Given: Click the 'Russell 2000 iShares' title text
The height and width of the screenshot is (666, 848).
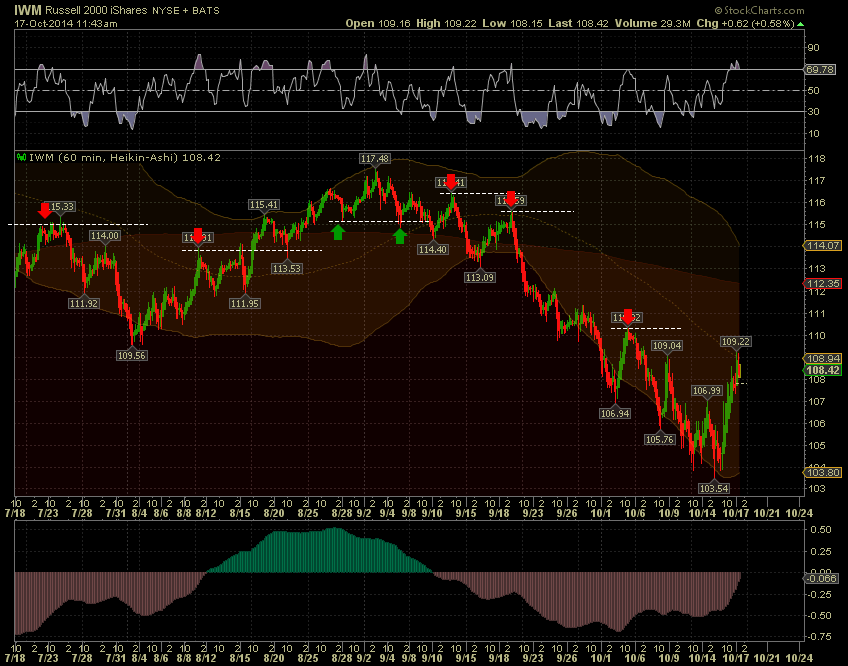Looking at the screenshot, I should pos(98,10).
